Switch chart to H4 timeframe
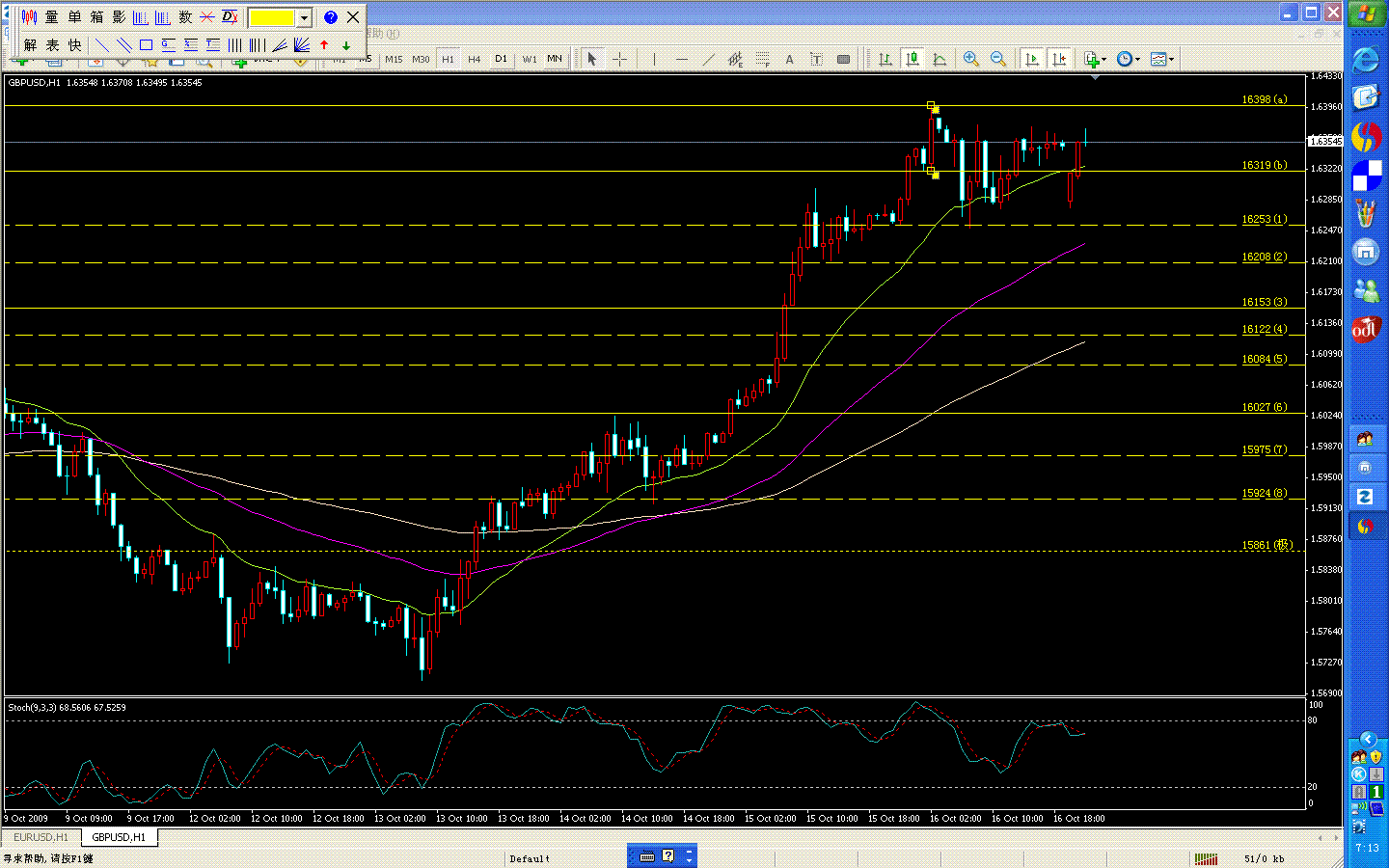Screen dimensions: 1389x868 click(475, 59)
